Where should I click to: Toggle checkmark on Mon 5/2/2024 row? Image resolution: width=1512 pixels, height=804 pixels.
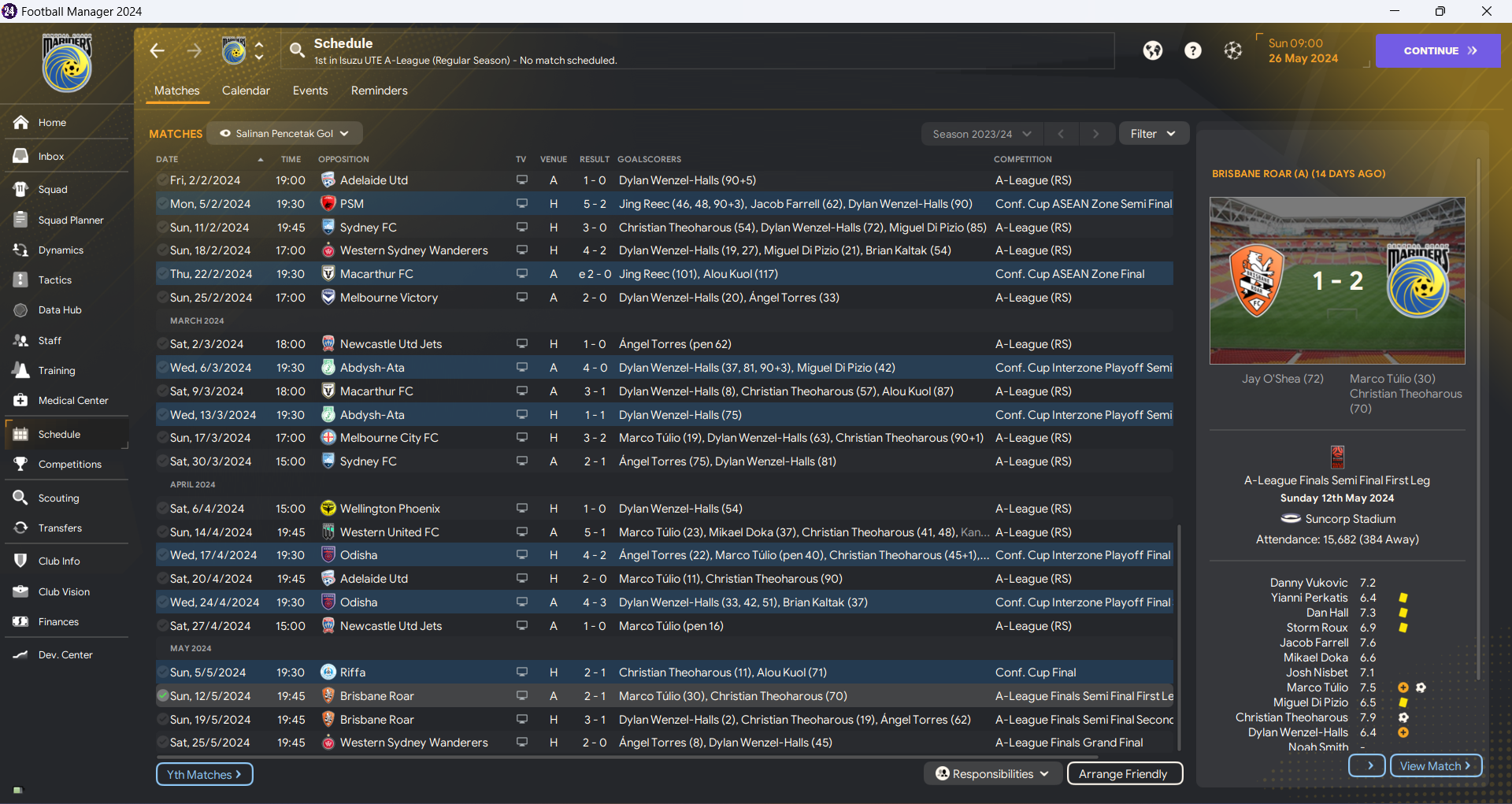163,204
